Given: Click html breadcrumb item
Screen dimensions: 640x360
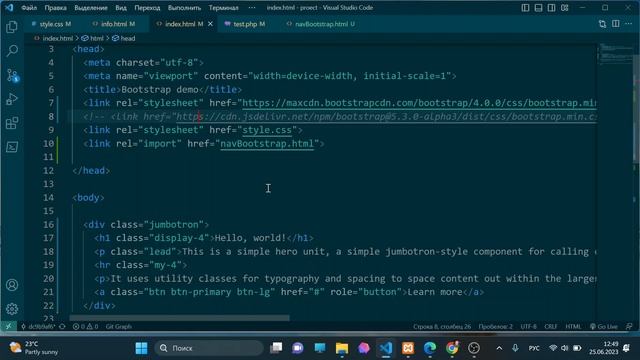Looking at the screenshot, I should (97, 38).
